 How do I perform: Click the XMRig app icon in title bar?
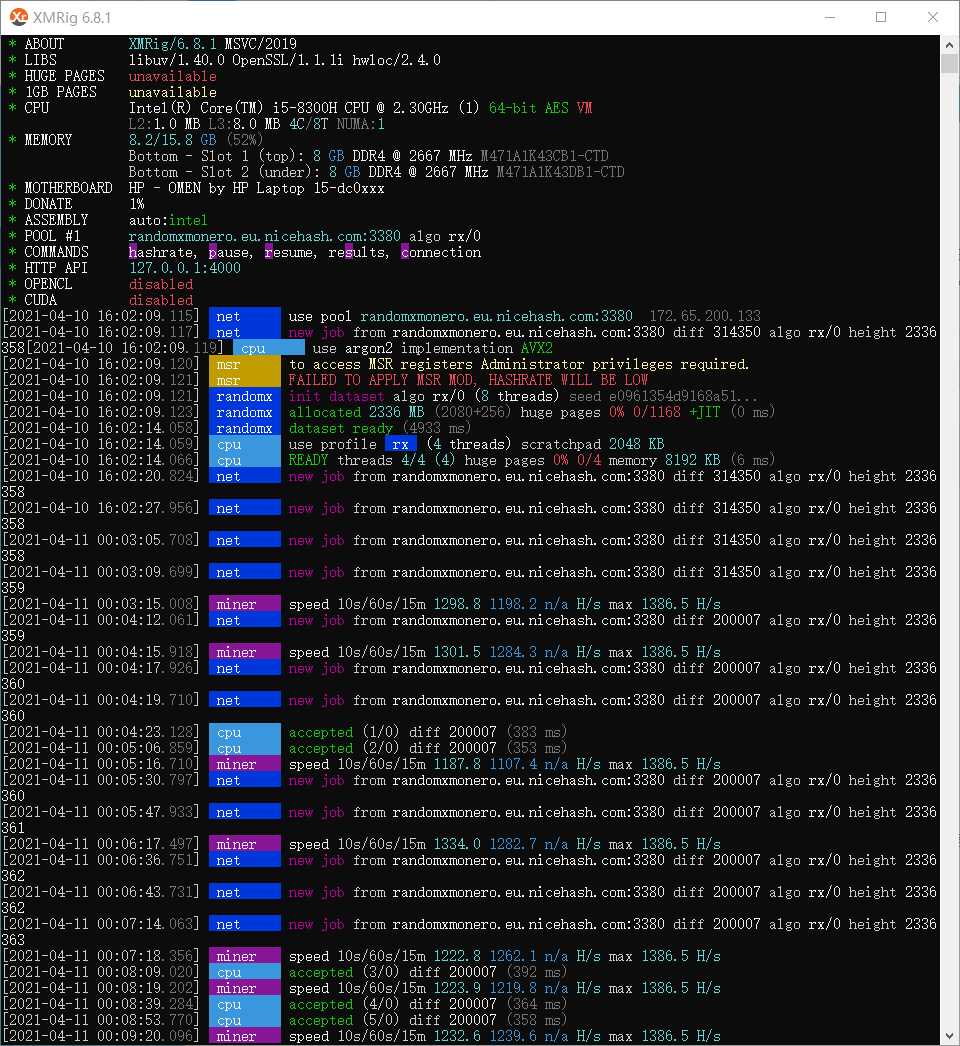[18, 17]
